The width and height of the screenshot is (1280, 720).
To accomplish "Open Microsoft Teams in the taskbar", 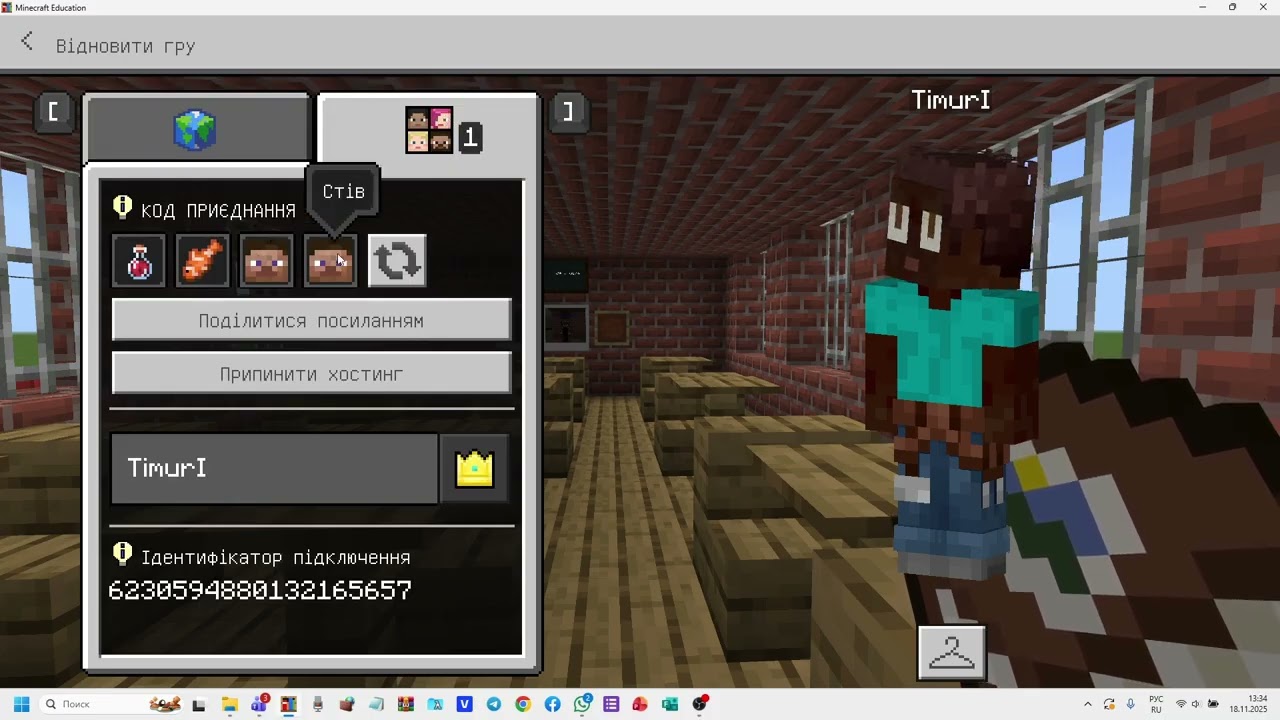I will click(259, 704).
